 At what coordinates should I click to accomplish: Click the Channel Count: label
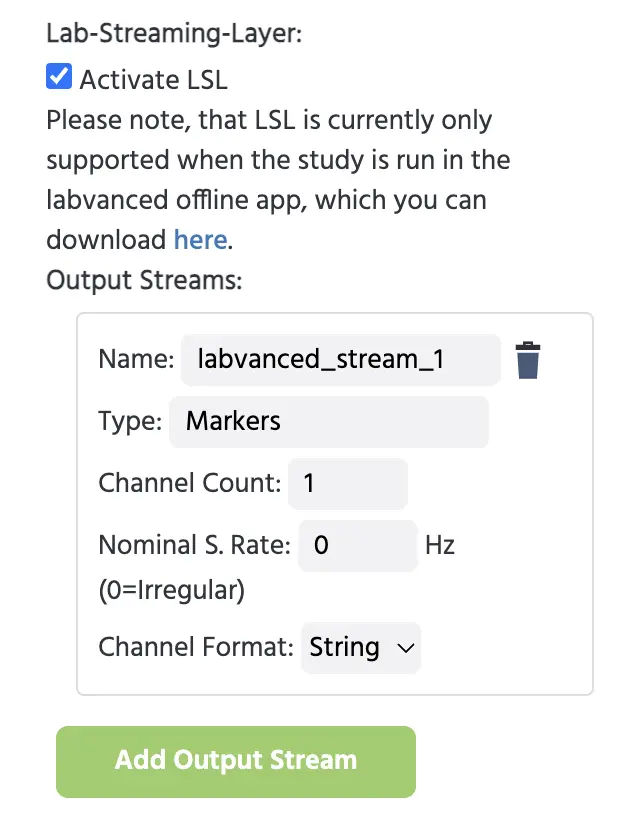point(190,483)
